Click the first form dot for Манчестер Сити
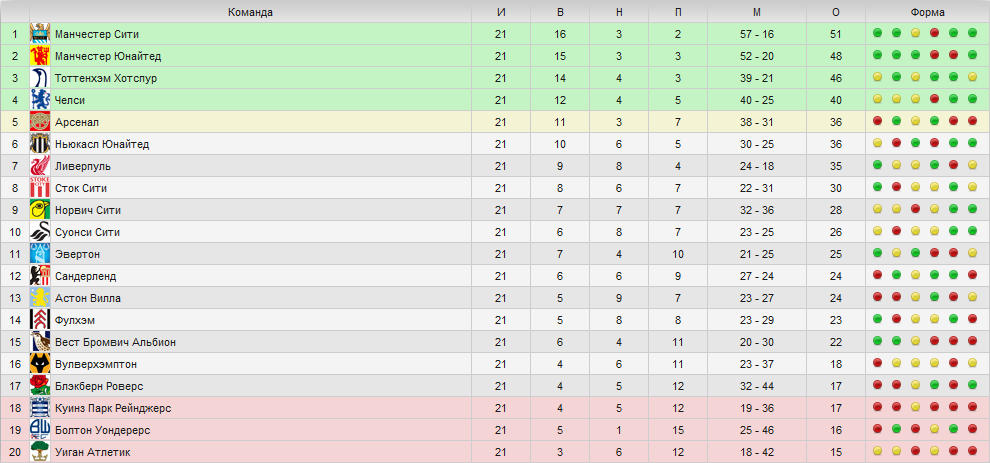 pyautogui.click(x=877, y=33)
